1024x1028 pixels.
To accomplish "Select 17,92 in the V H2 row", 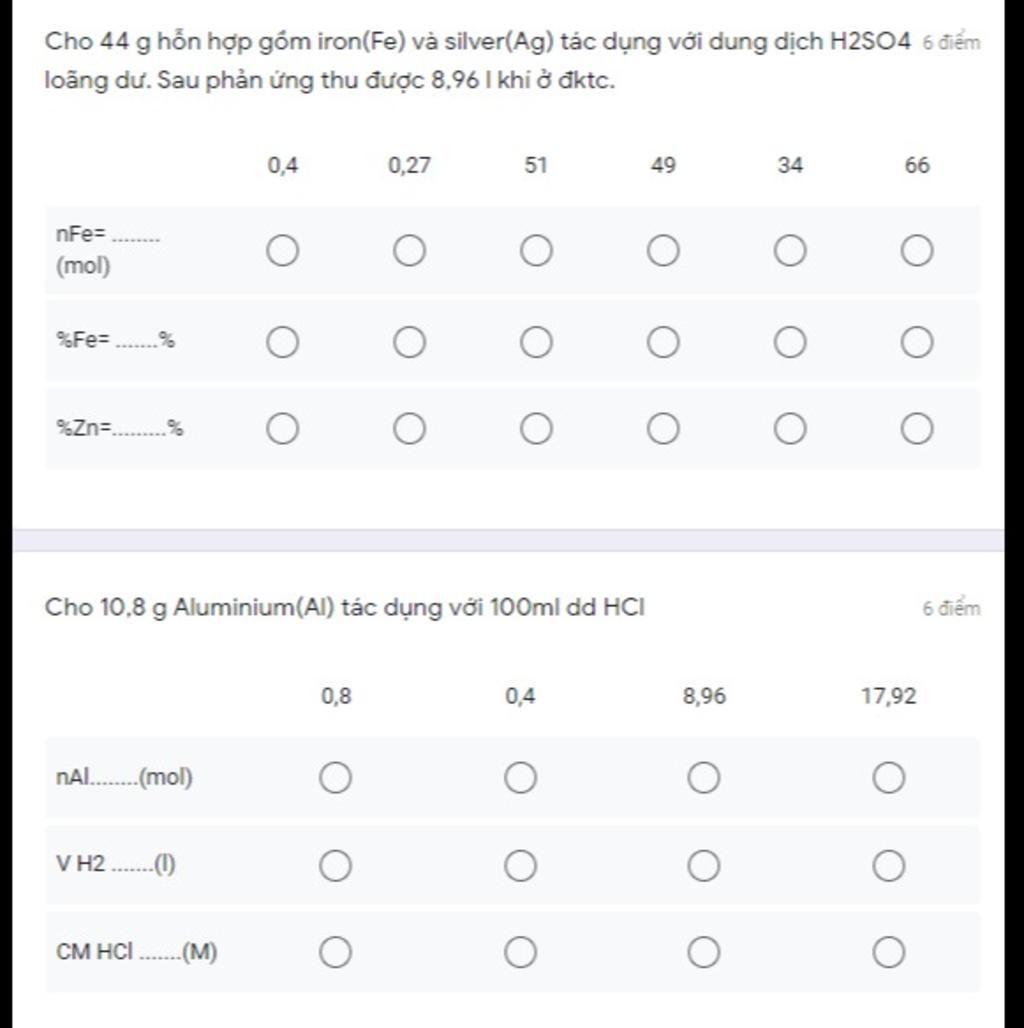I will (889, 865).
